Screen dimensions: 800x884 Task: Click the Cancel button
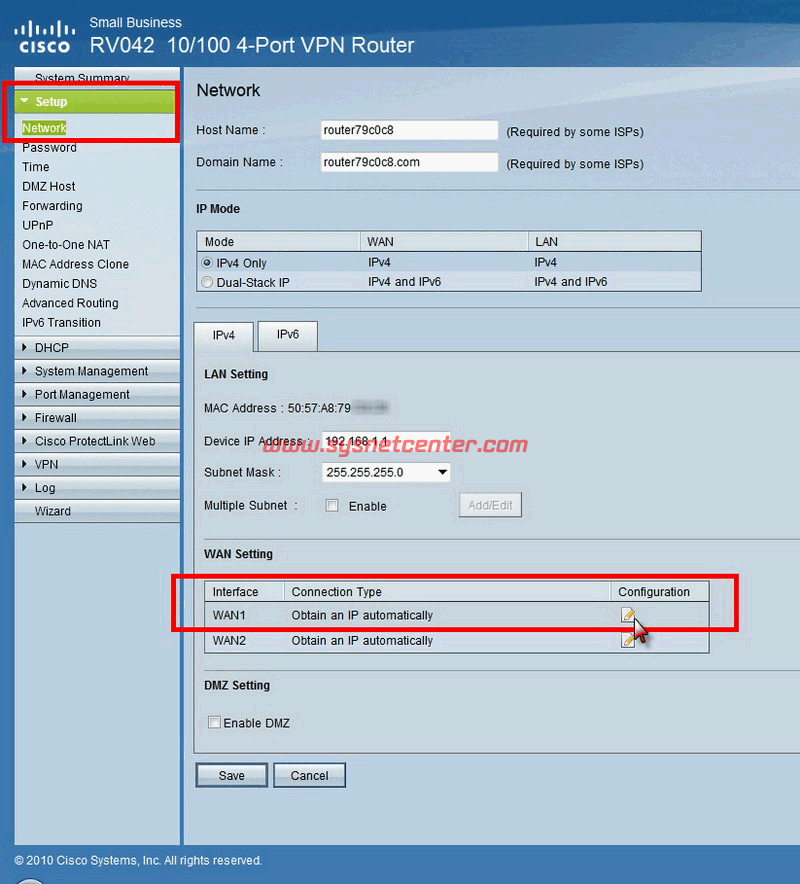point(309,775)
